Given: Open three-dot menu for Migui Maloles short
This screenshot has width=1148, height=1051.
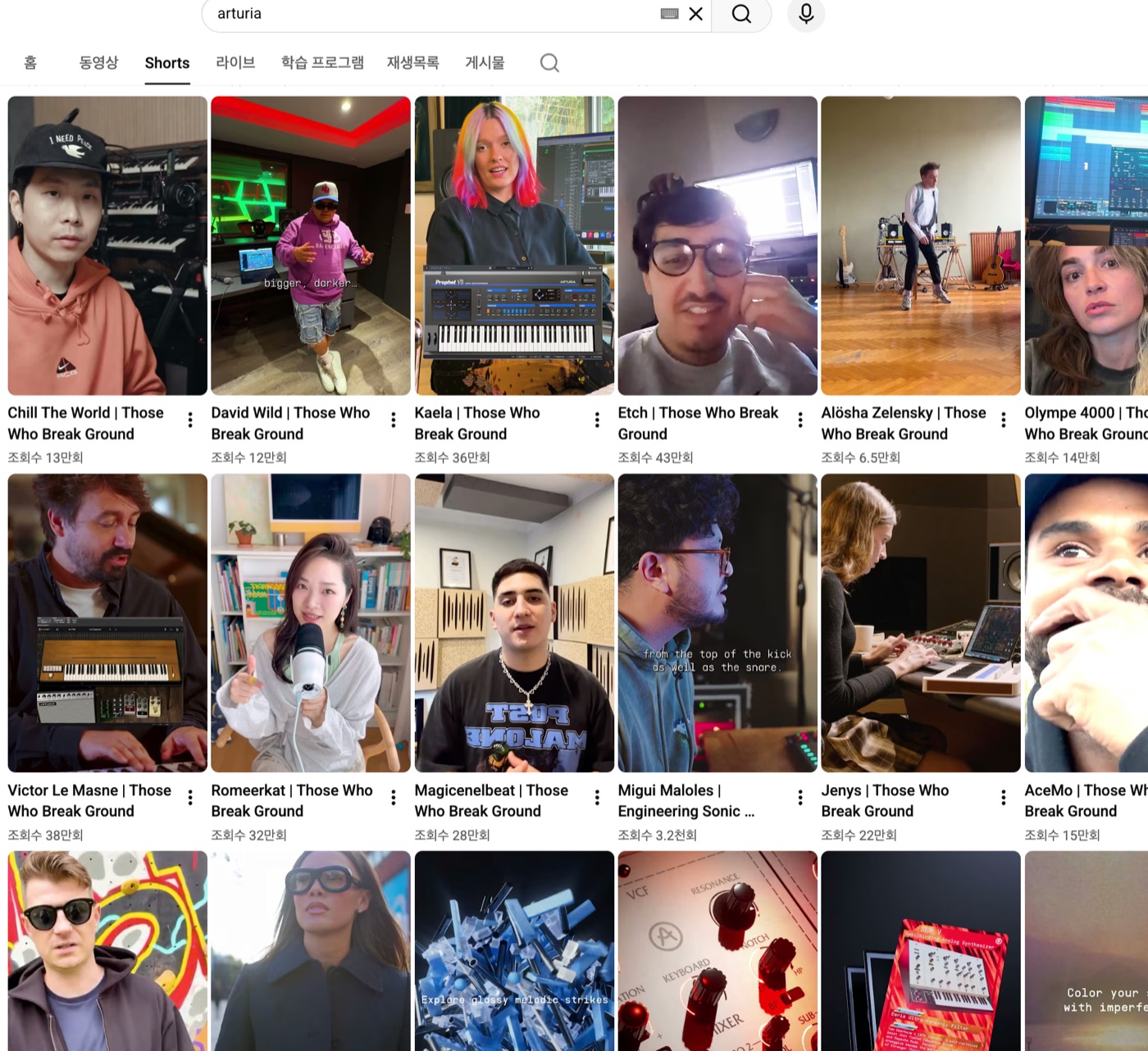Looking at the screenshot, I should click(800, 798).
